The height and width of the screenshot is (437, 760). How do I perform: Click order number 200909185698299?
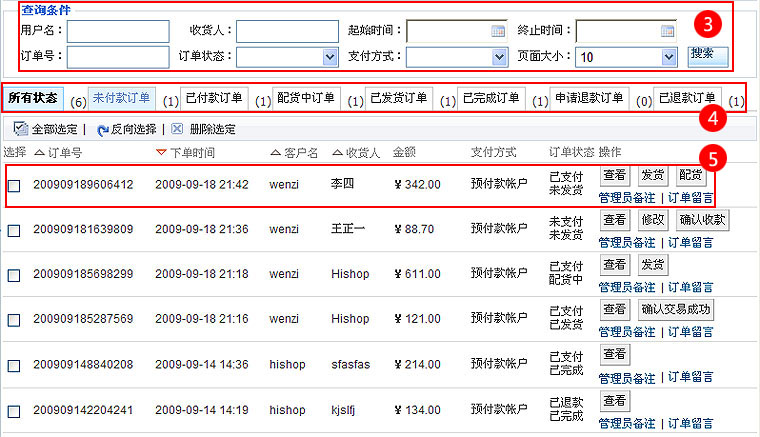83,274
